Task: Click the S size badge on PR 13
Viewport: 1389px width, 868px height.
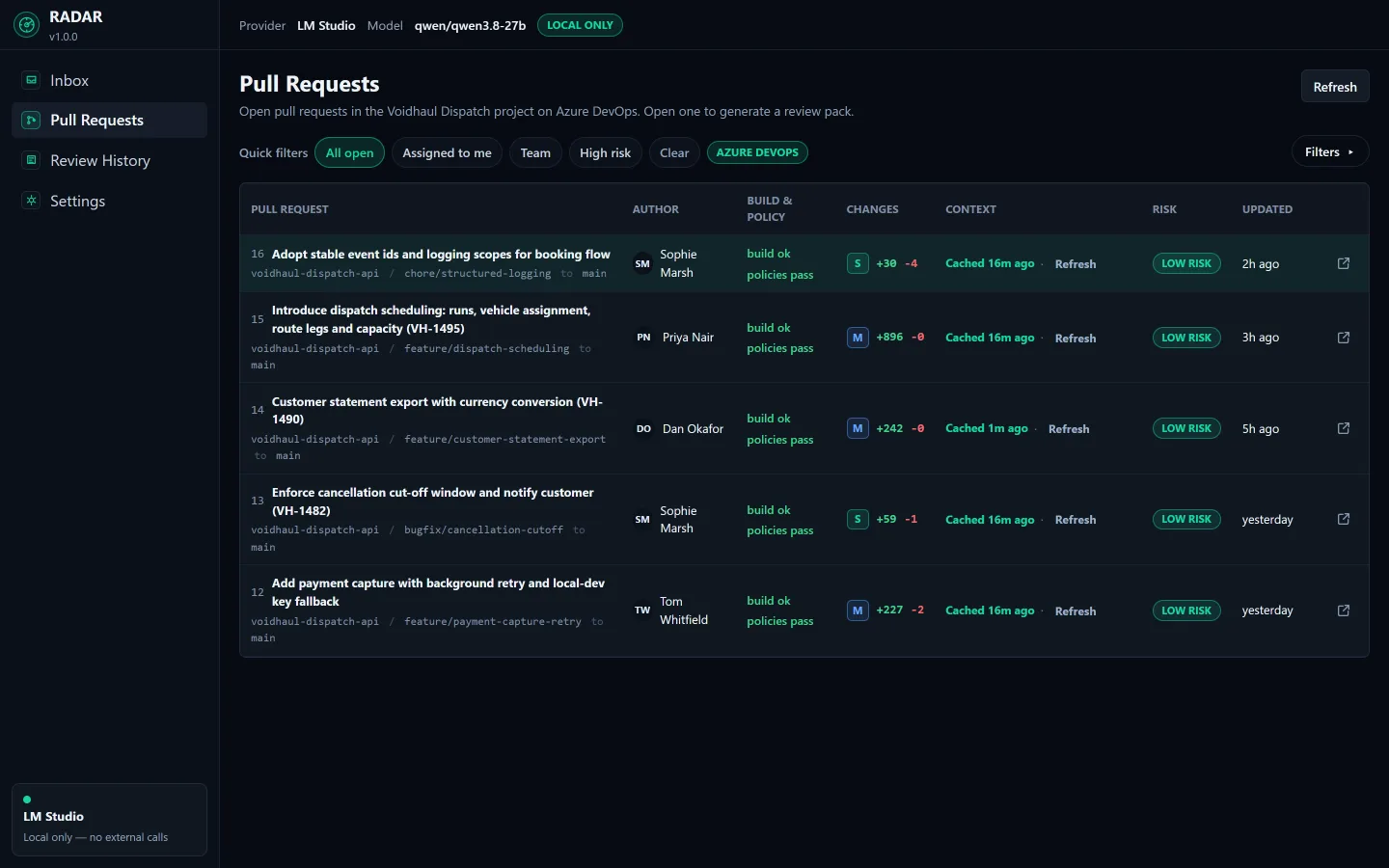Action: pos(858,519)
